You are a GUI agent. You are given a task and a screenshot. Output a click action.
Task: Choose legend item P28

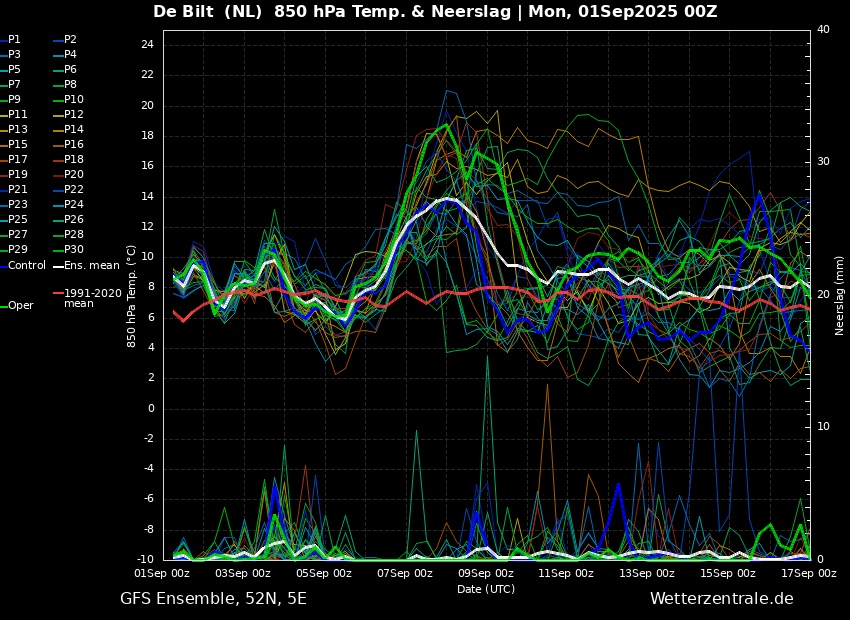pyautogui.click(x=74, y=234)
